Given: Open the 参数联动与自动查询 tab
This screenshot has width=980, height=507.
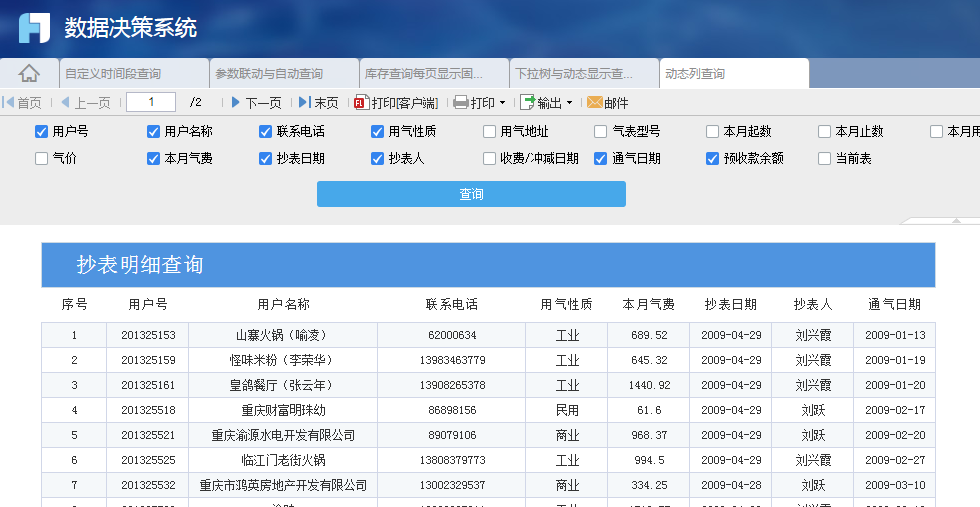Looking at the screenshot, I should [x=284, y=74].
